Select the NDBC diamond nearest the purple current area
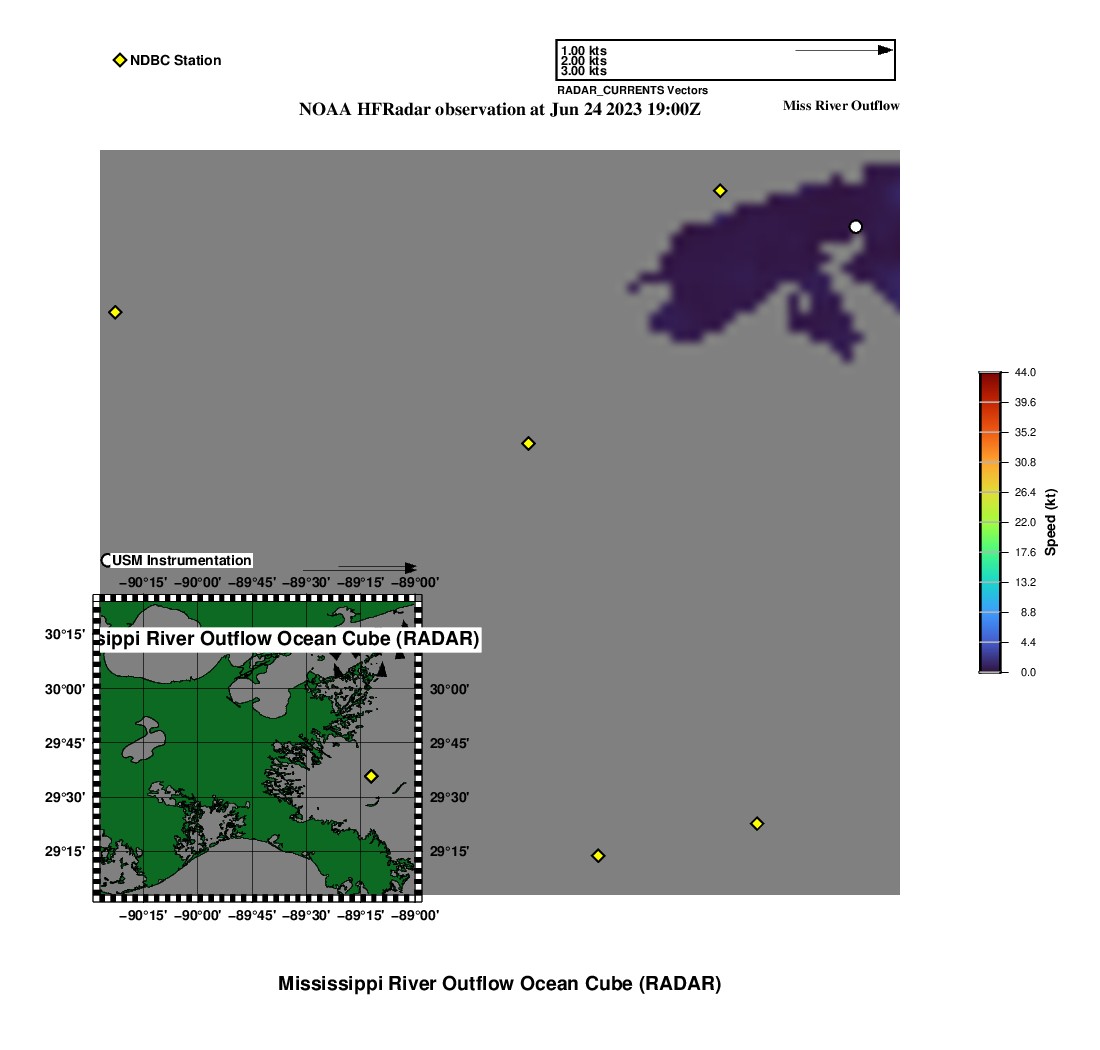 tap(720, 191)
